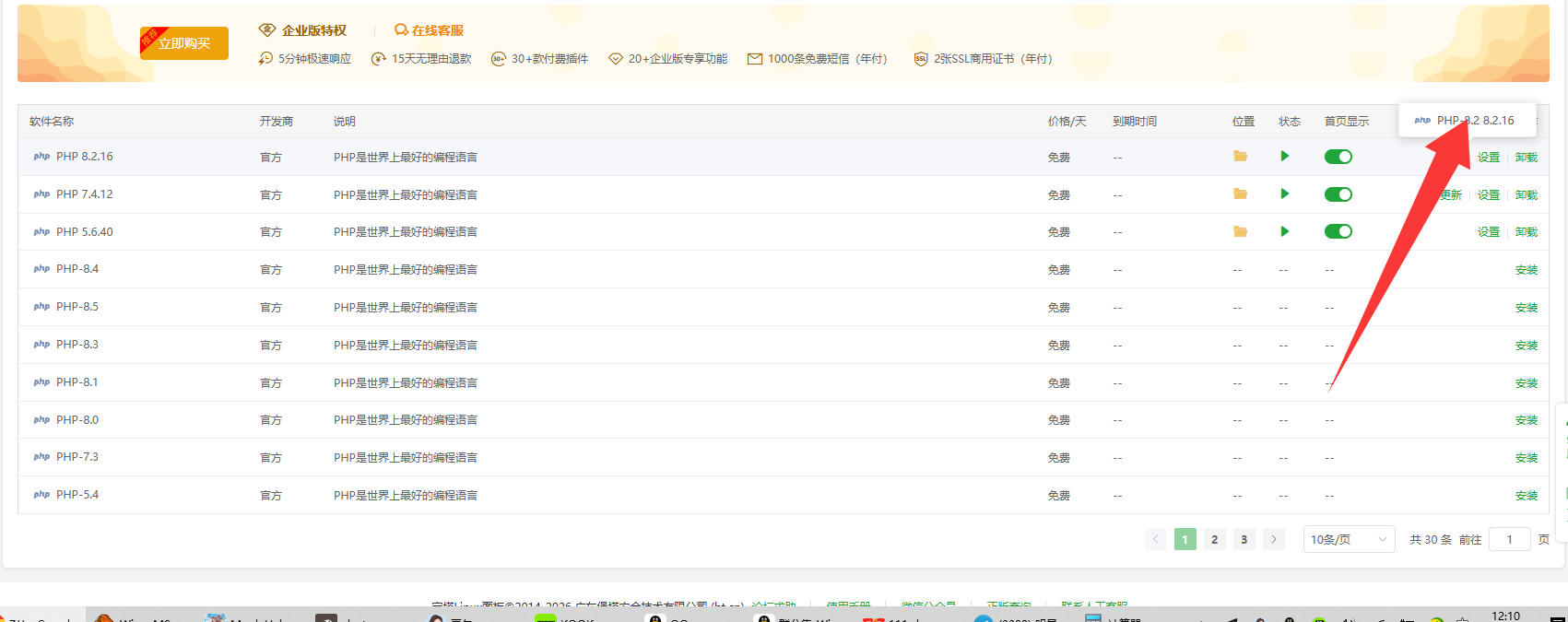
Task: Open the folder location of PHP 5.6.40
Action: [x=1240, y=232]
